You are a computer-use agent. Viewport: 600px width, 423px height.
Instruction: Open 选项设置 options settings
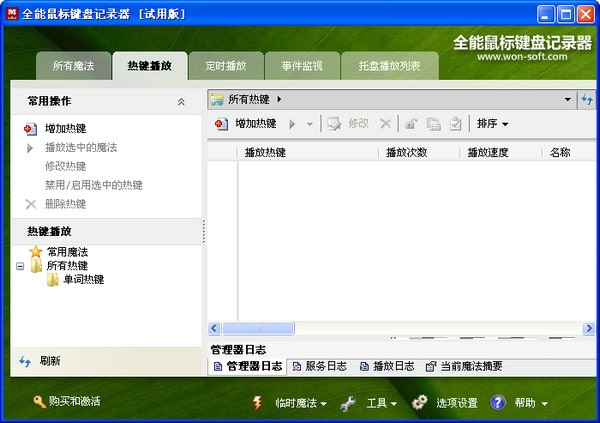pyautogui.click(x=457, y=403)
